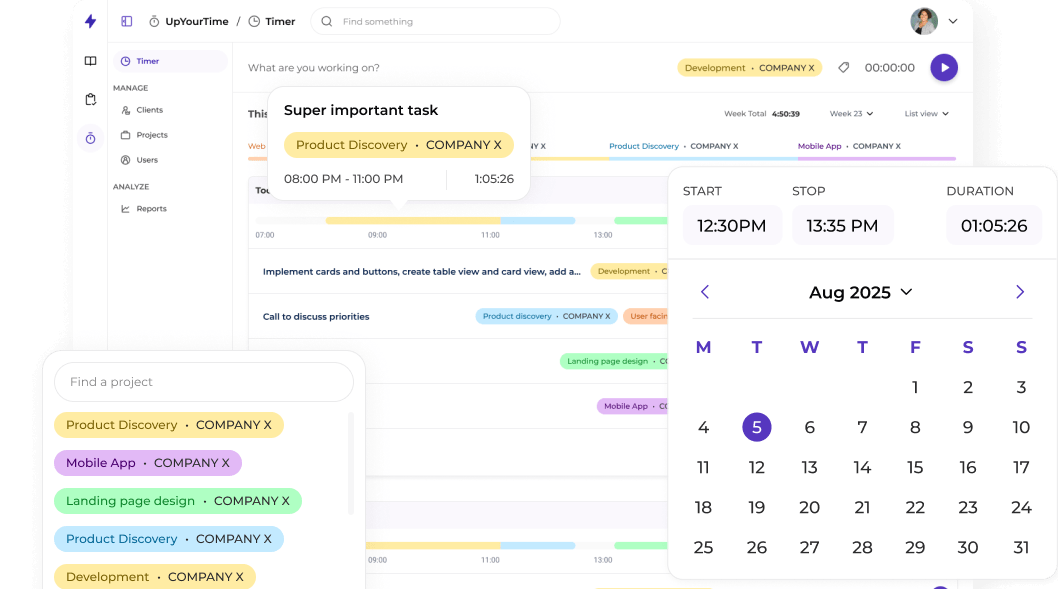Screen dimensions: 1058x589
Task: Select August 5 in calendar
Action: (x=756, y=427)
